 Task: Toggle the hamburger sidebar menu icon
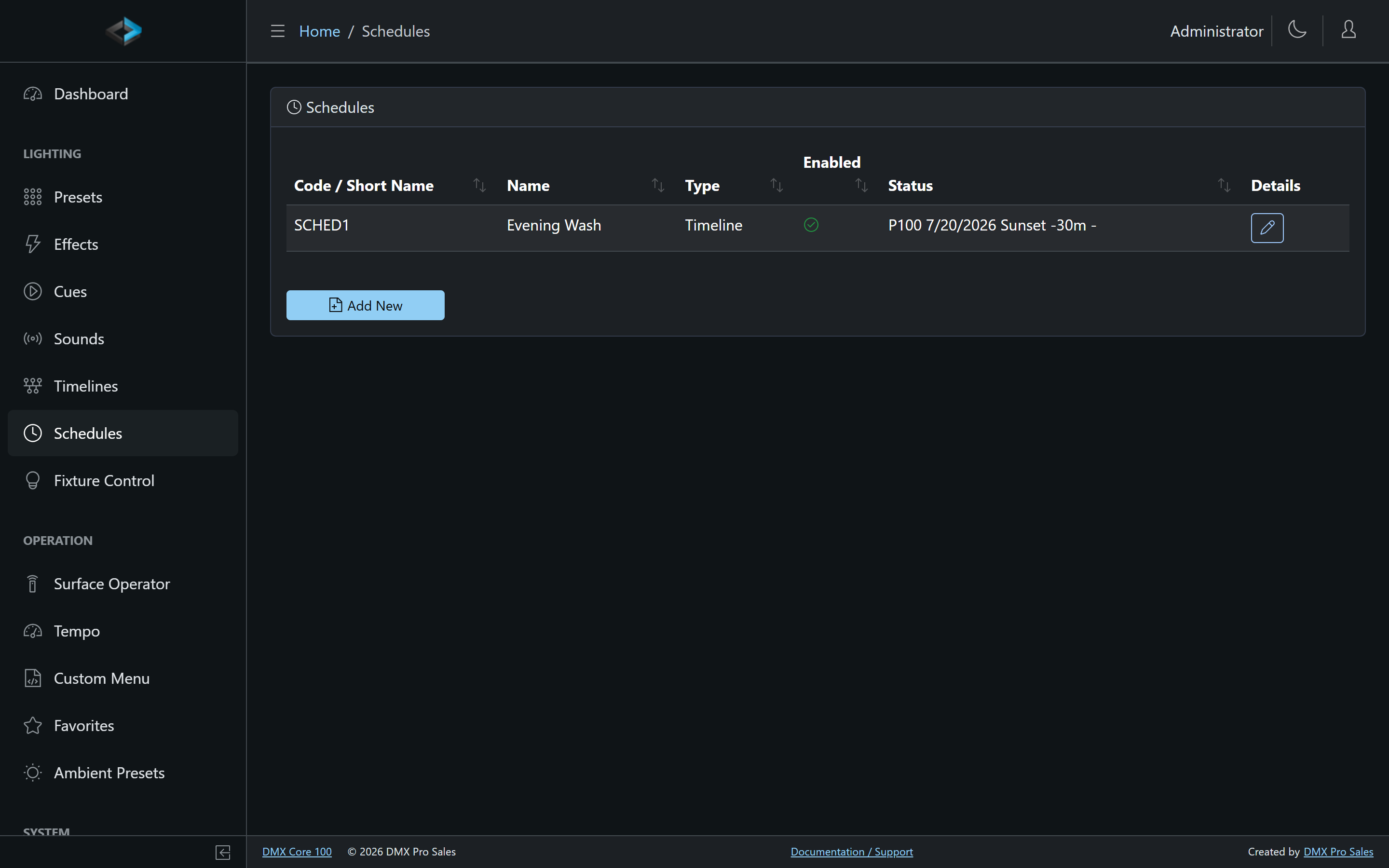(278, 31)
